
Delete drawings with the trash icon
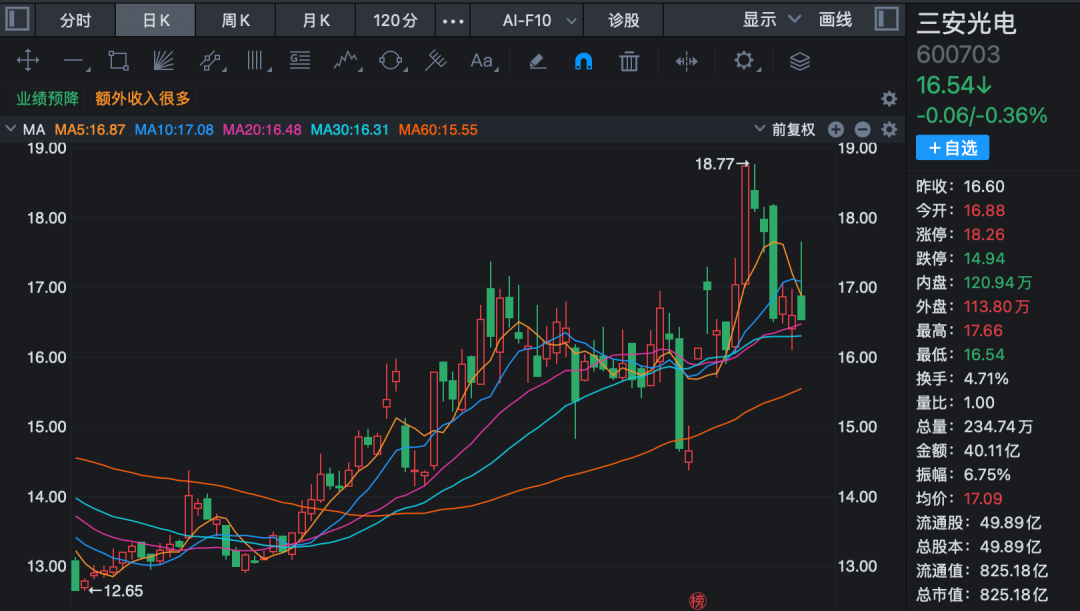click(629, 61)
